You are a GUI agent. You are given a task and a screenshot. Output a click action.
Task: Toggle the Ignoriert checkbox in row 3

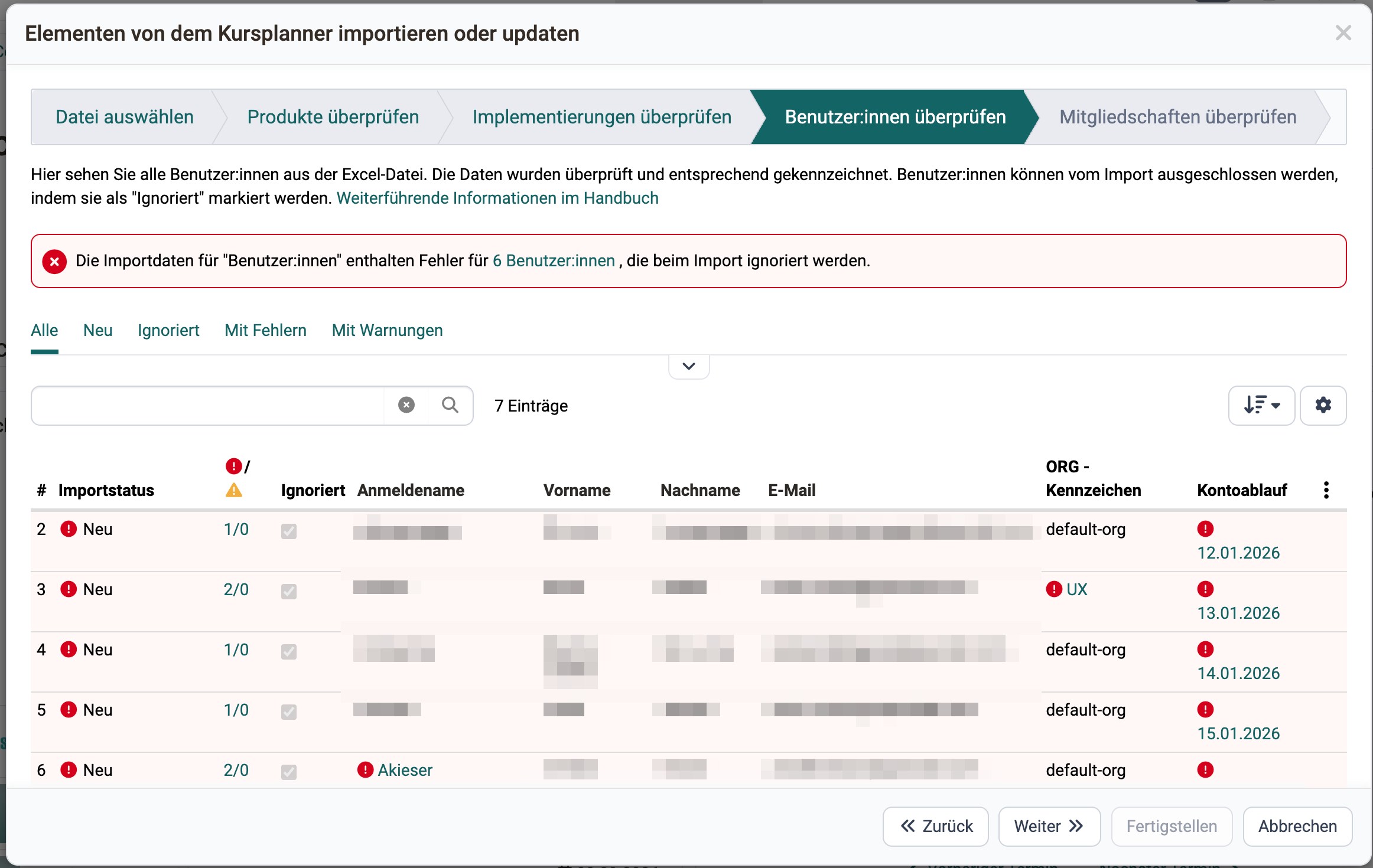(289, 592)
